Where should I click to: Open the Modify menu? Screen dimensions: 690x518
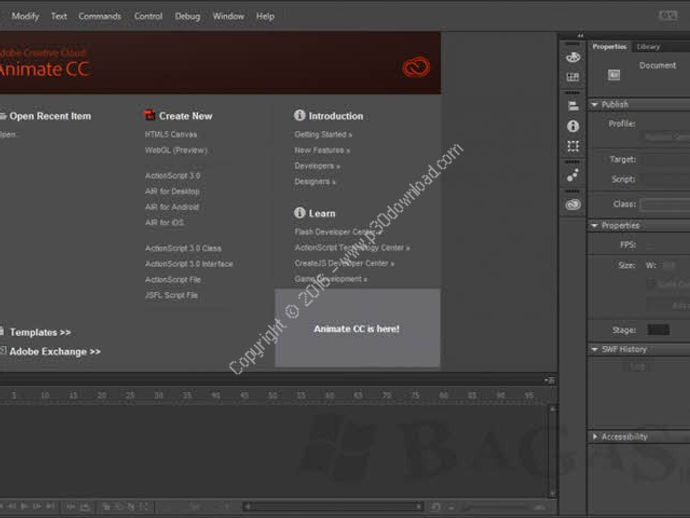(x=25, y=16)
